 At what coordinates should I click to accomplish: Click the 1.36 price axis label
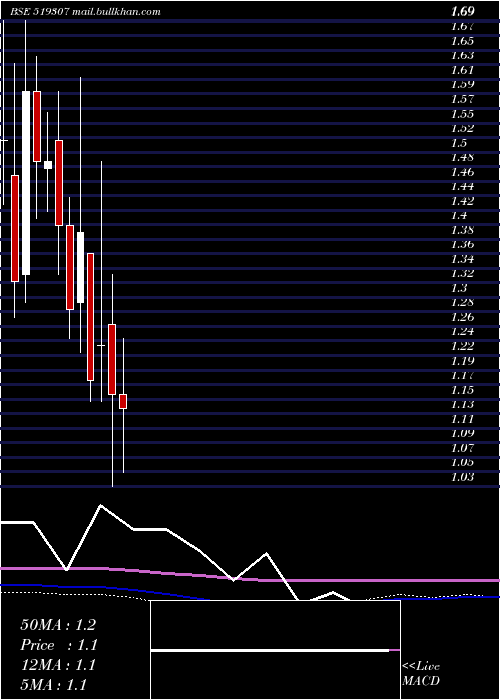[462, 244]
